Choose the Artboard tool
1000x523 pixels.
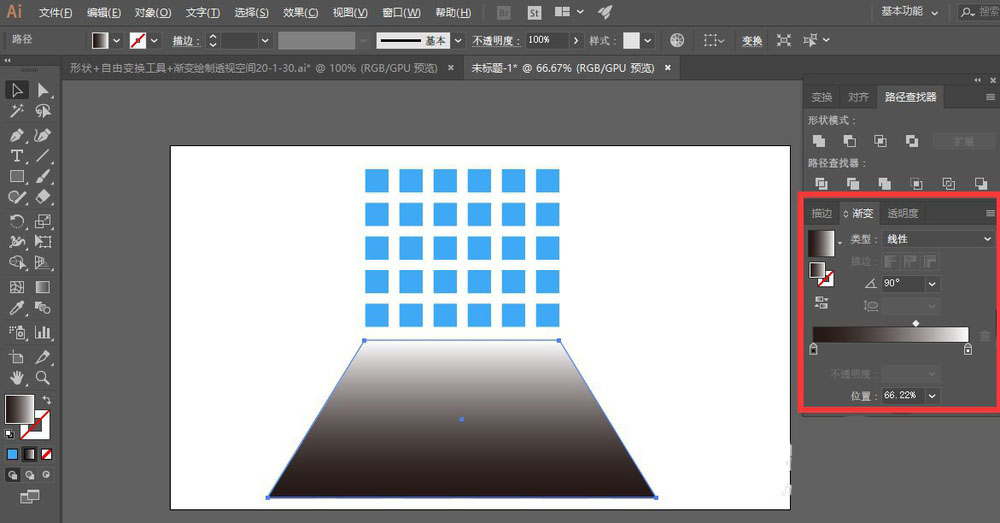click(x=17, y=357)
